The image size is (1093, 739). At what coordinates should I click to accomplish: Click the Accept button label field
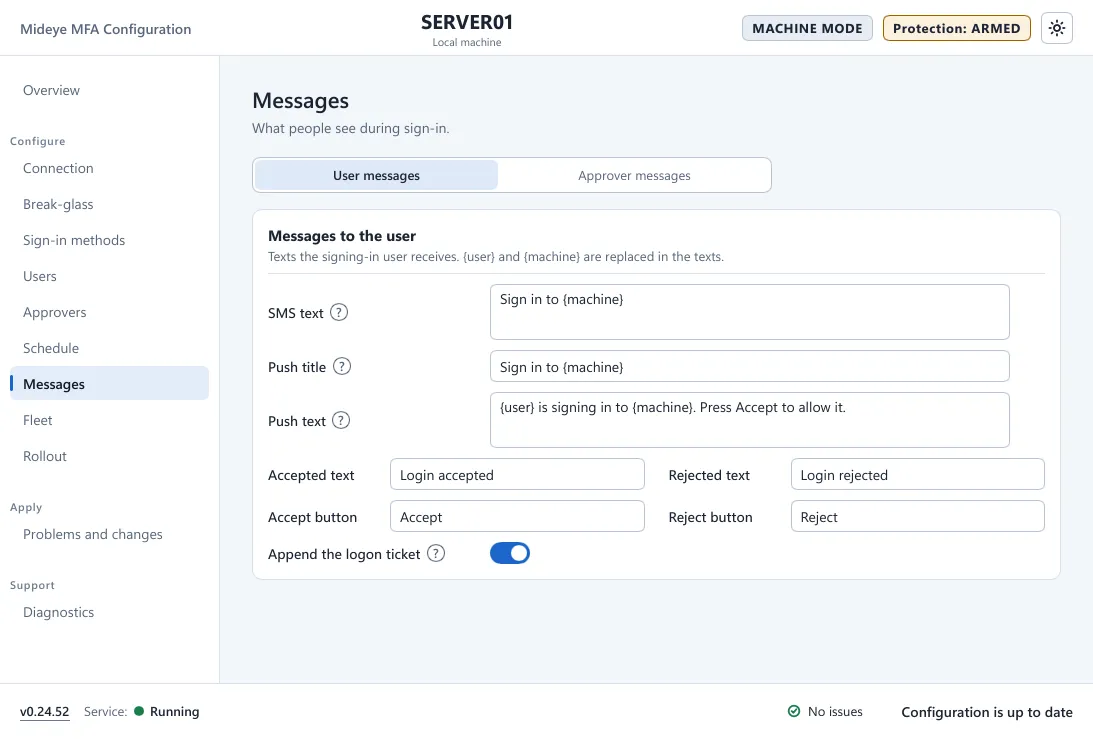point(517,516)
